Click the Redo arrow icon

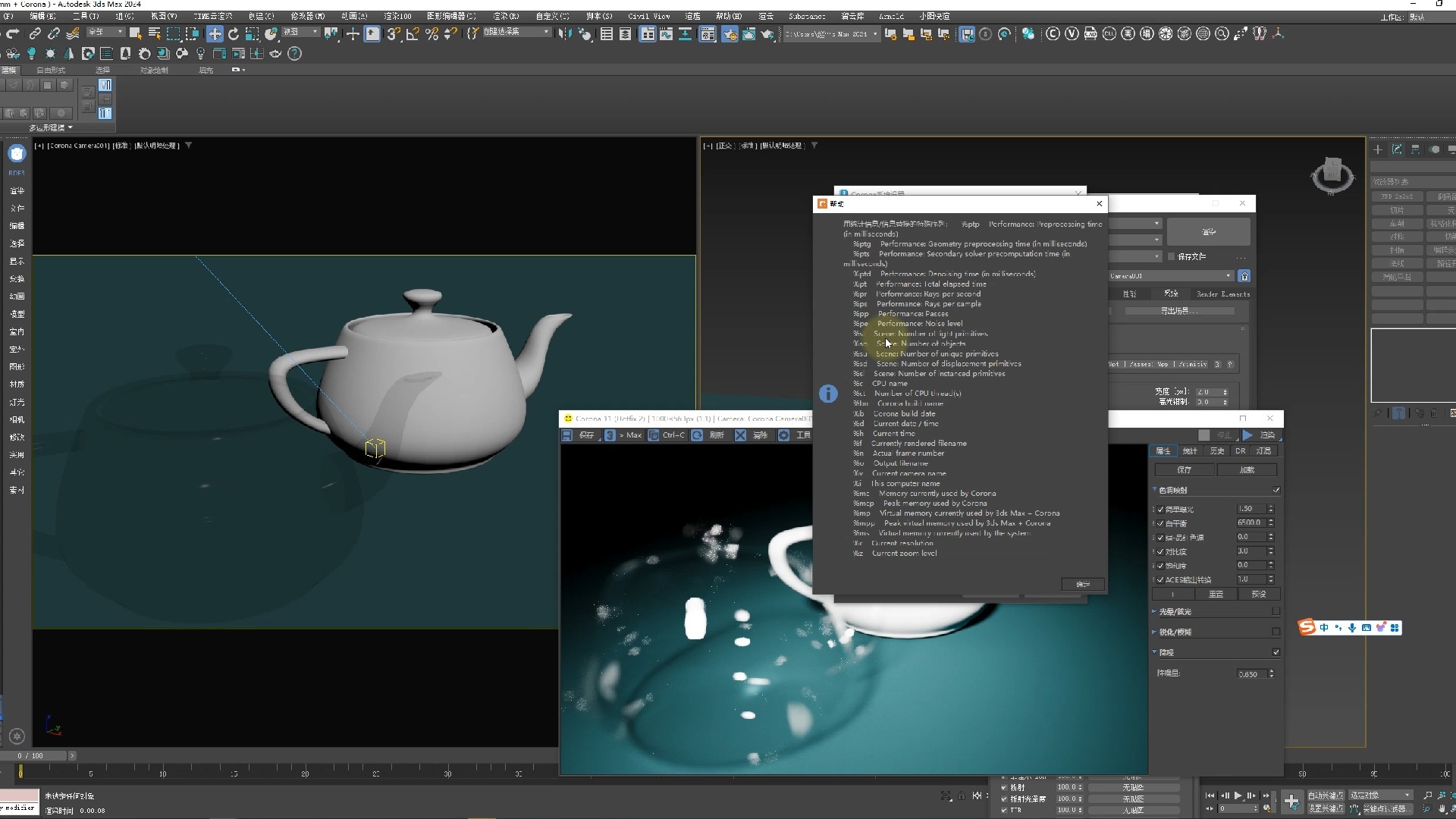[x=12, y=33]
